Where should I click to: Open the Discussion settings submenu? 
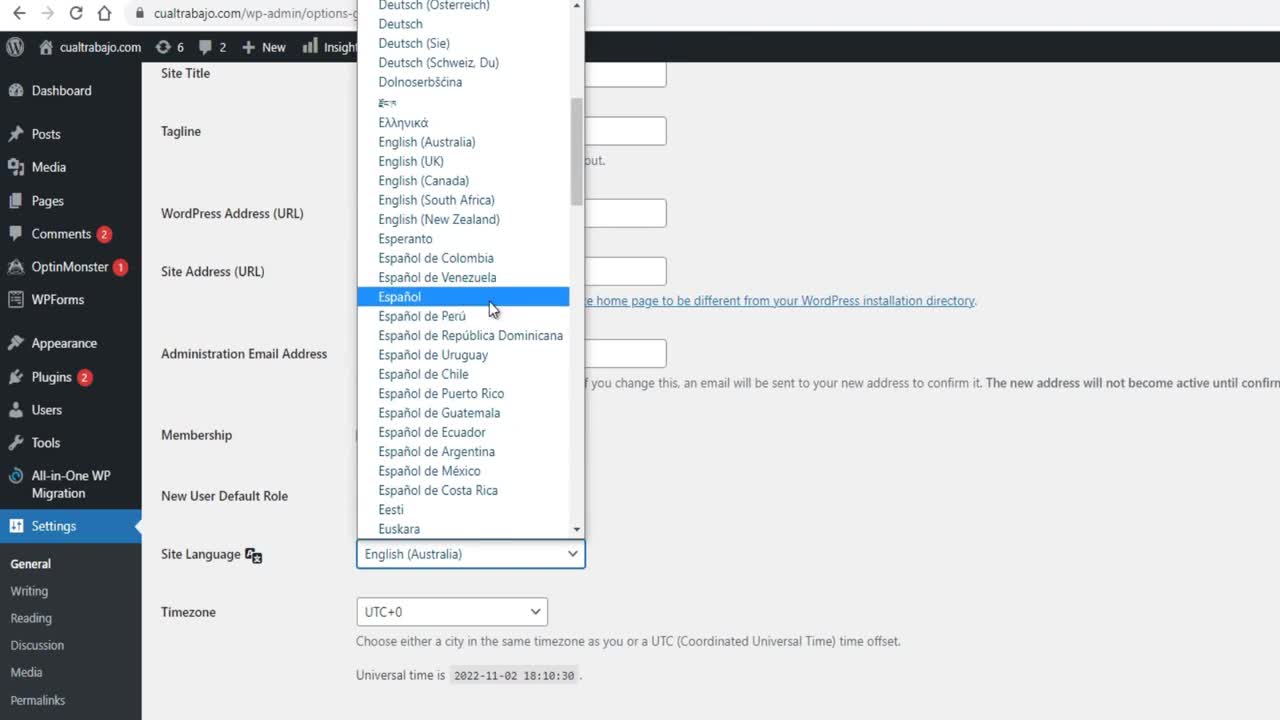click(x=37, y=645)
